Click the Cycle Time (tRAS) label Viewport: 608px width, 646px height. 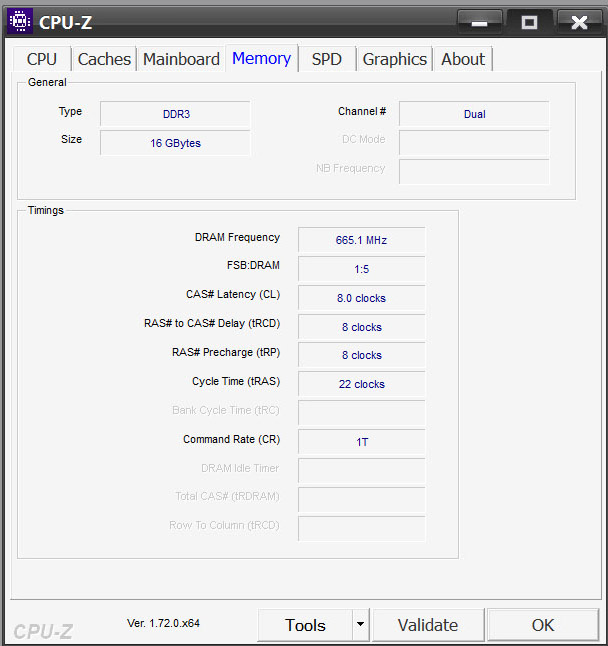pyautogui.click(x=236, y=382)
